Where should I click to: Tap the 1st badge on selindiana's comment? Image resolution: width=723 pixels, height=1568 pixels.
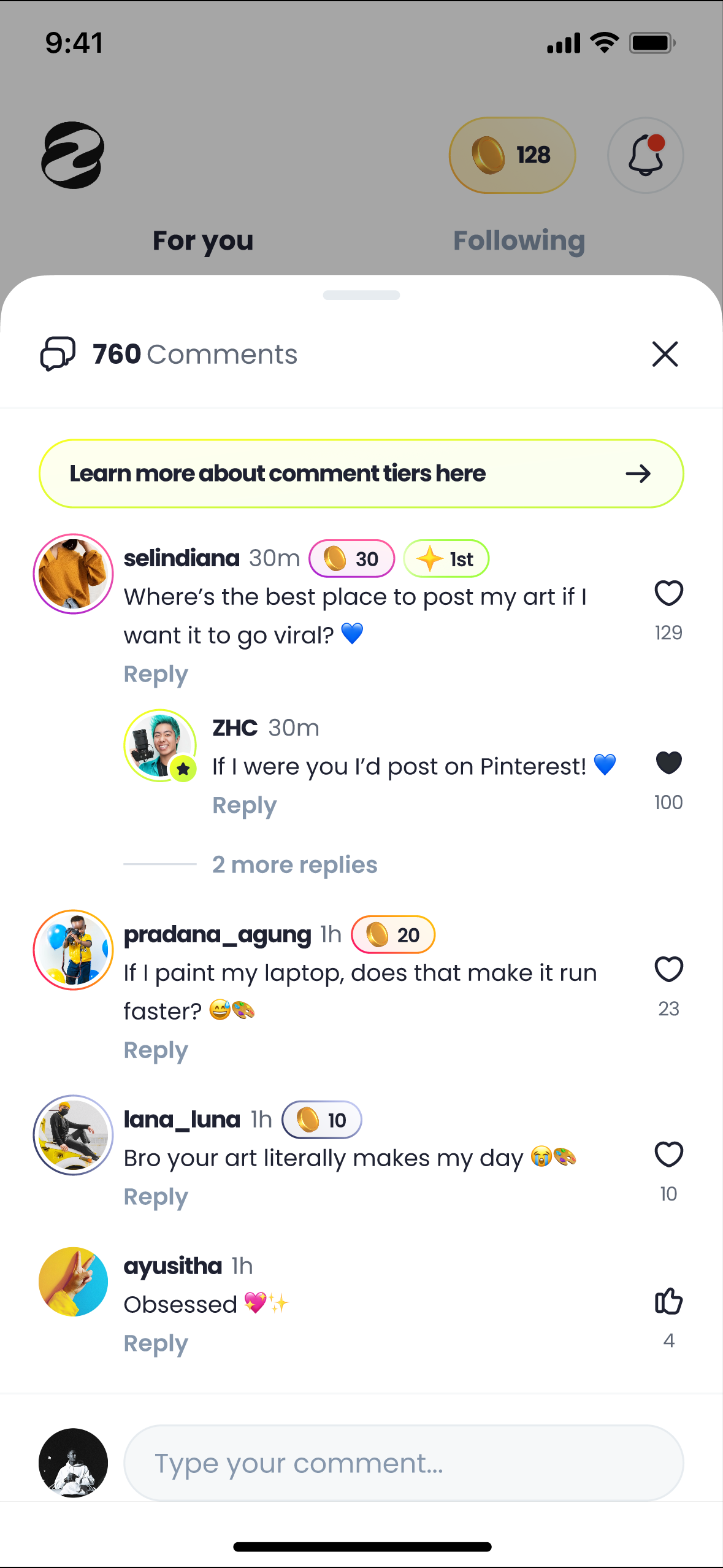pos(446,558)
